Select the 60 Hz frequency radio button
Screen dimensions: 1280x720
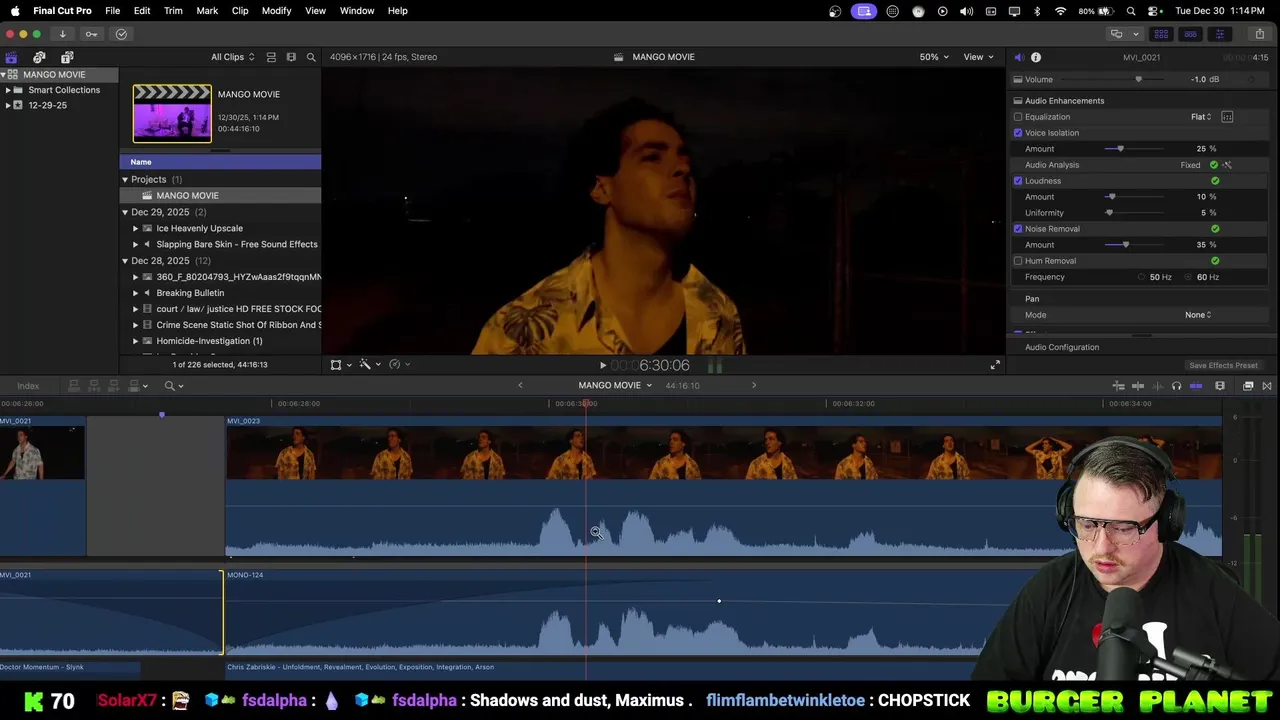(x=1189, y=277)
